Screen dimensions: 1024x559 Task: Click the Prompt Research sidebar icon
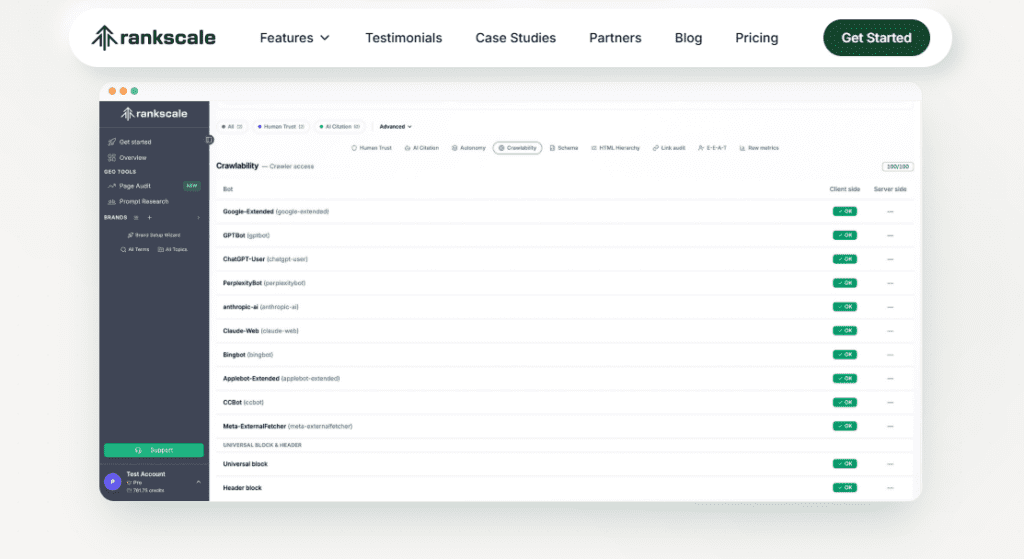[x=112, y=202]
